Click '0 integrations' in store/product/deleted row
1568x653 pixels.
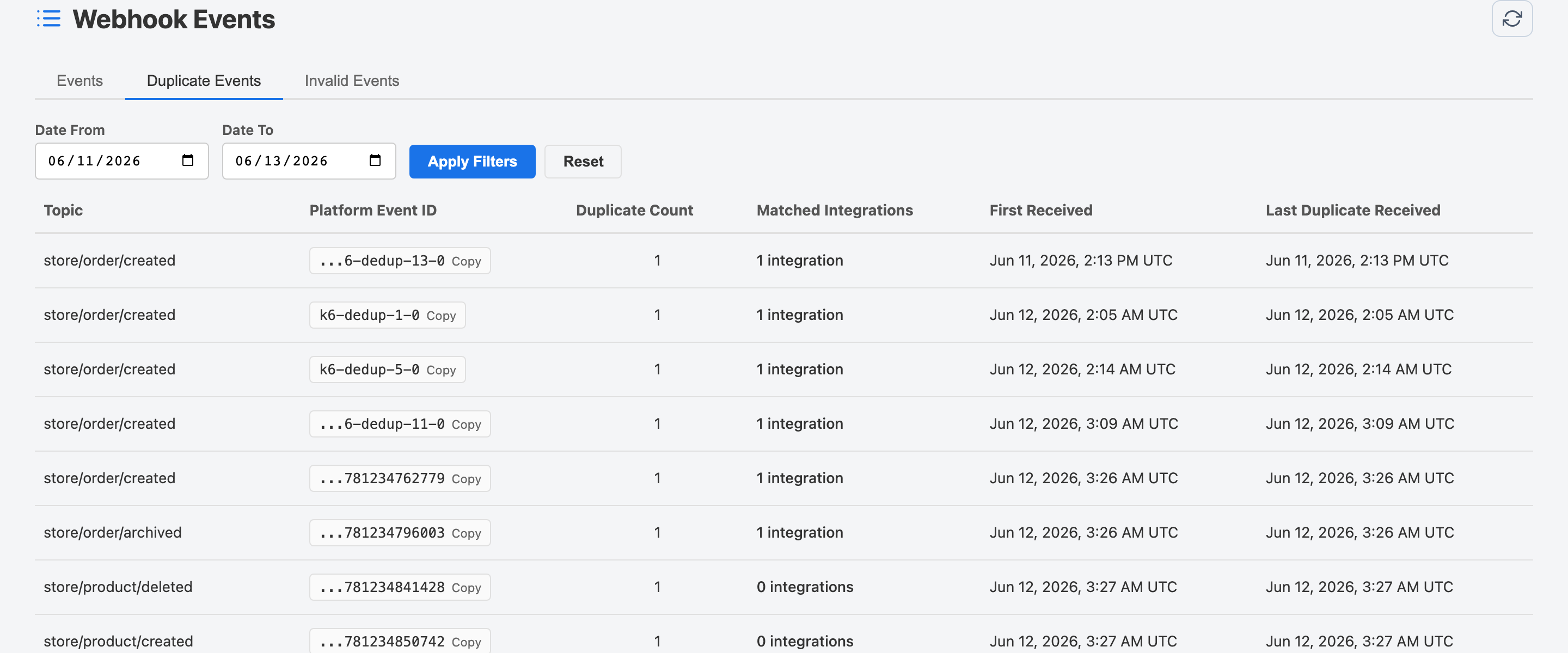(805, 587)
